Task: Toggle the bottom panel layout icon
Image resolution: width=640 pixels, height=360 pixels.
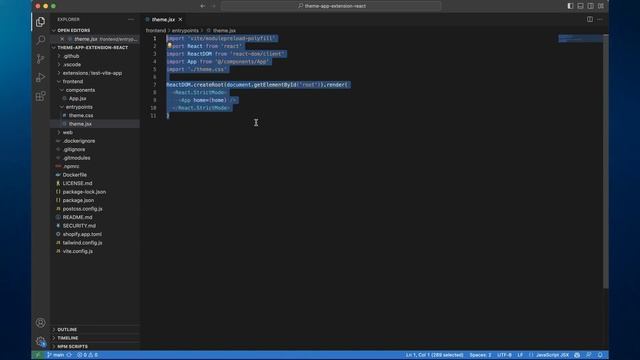Action: 580,6
